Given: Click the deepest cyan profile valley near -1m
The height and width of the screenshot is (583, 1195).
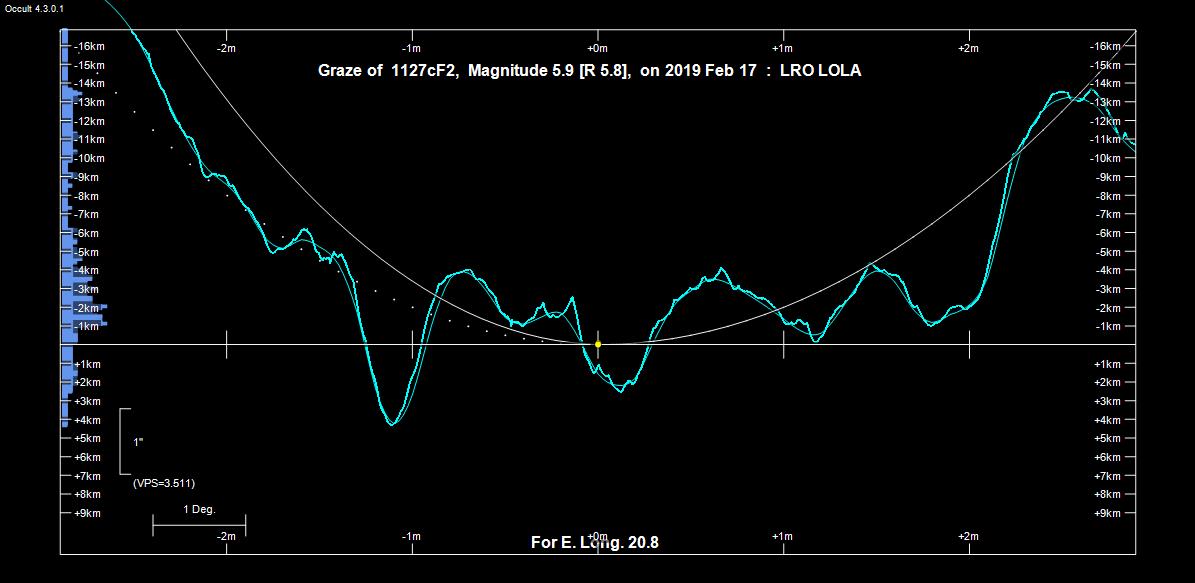Looking at the screenshot, I should coord(392,424).
